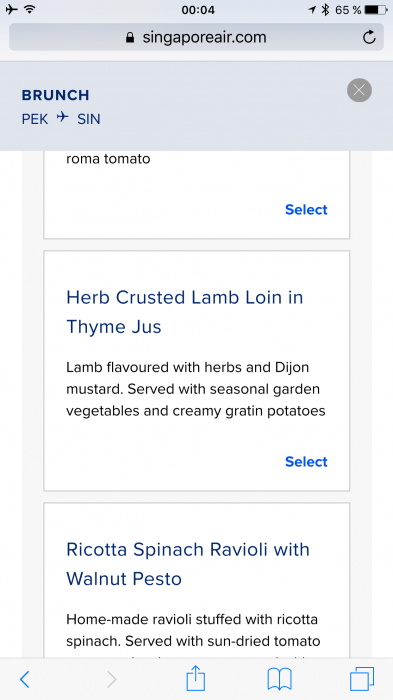Reload the page with refresh icon
This screenshot has height=700, width=393.
(x=369, y=38)
